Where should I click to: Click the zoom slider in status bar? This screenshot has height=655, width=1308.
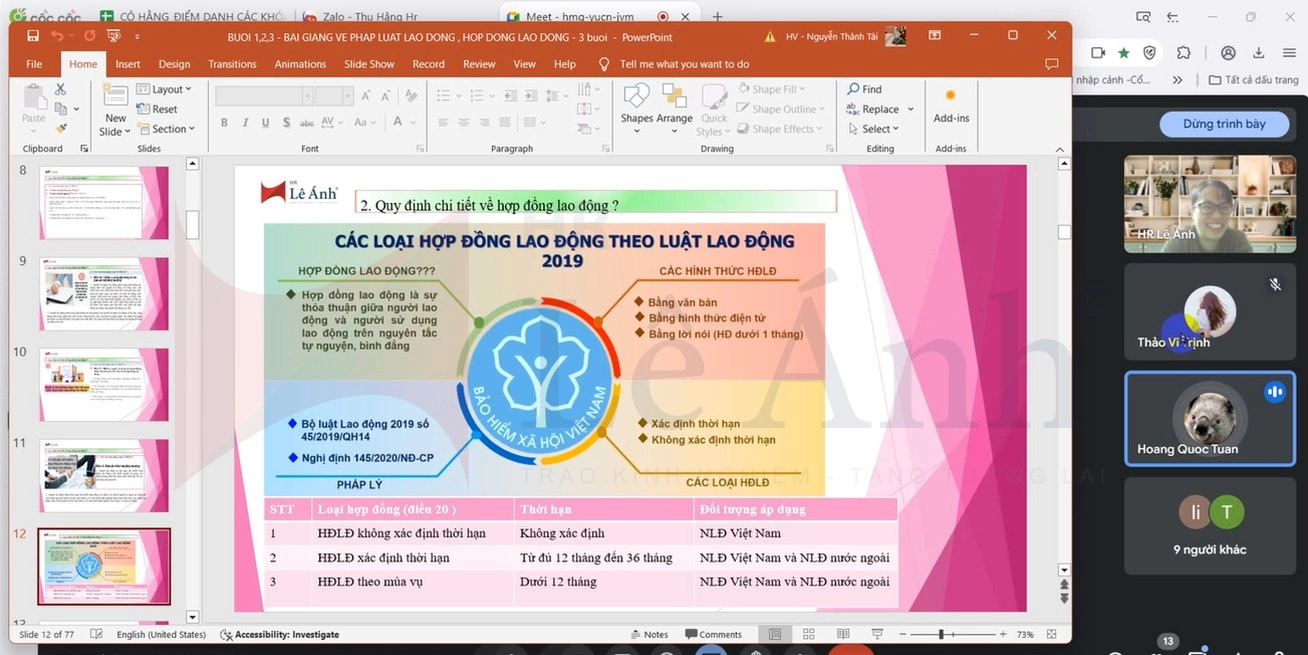pyautogui.click(x=941, y=634)
